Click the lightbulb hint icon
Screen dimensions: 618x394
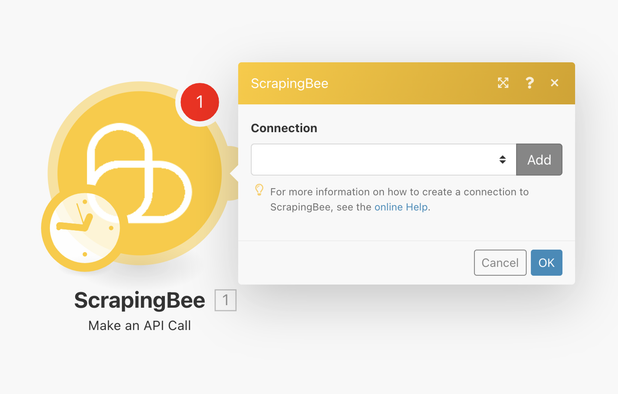259,190
